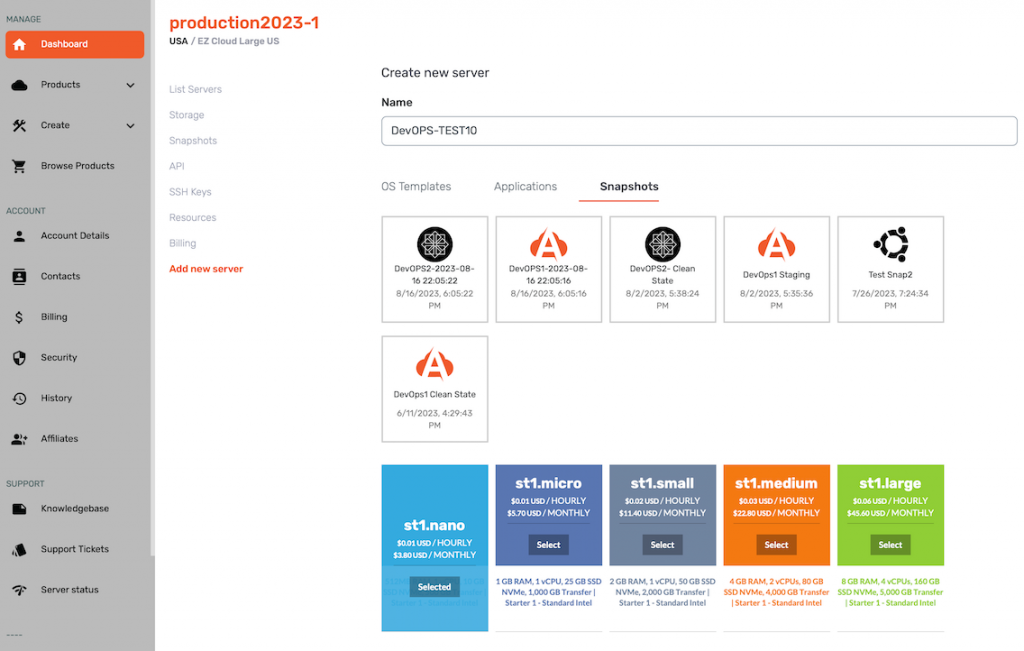This screenshot has height=651, width=1024.
Task: Click the Support Tickets icon
Action: click(19, 549)
